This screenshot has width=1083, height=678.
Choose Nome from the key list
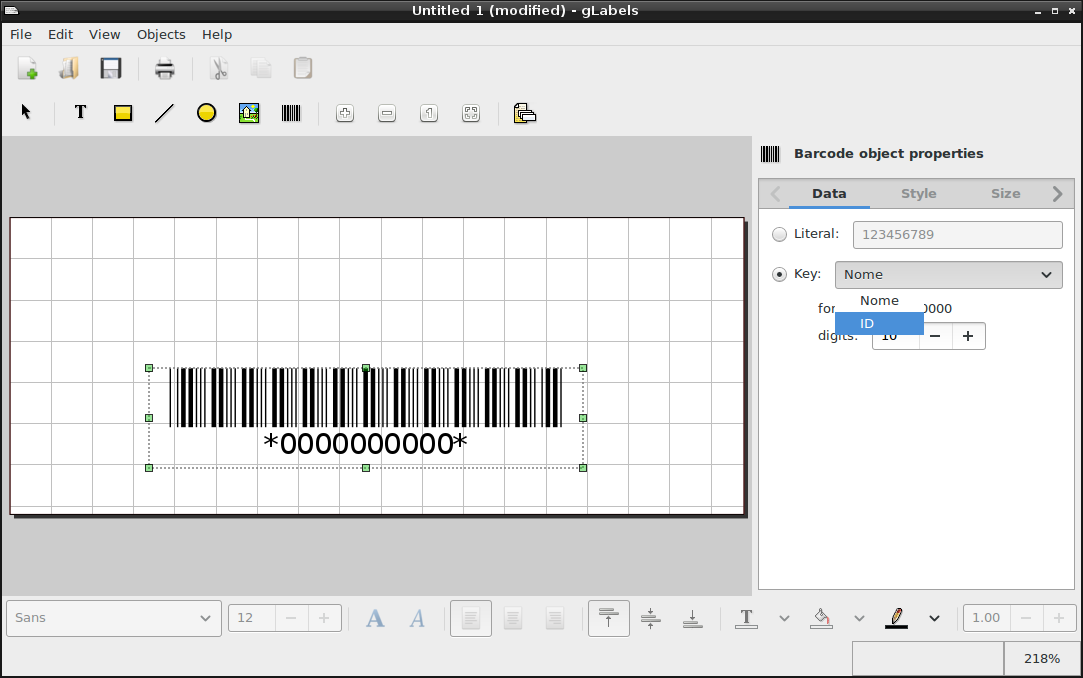pyautogui.click(x=879, y=300)
